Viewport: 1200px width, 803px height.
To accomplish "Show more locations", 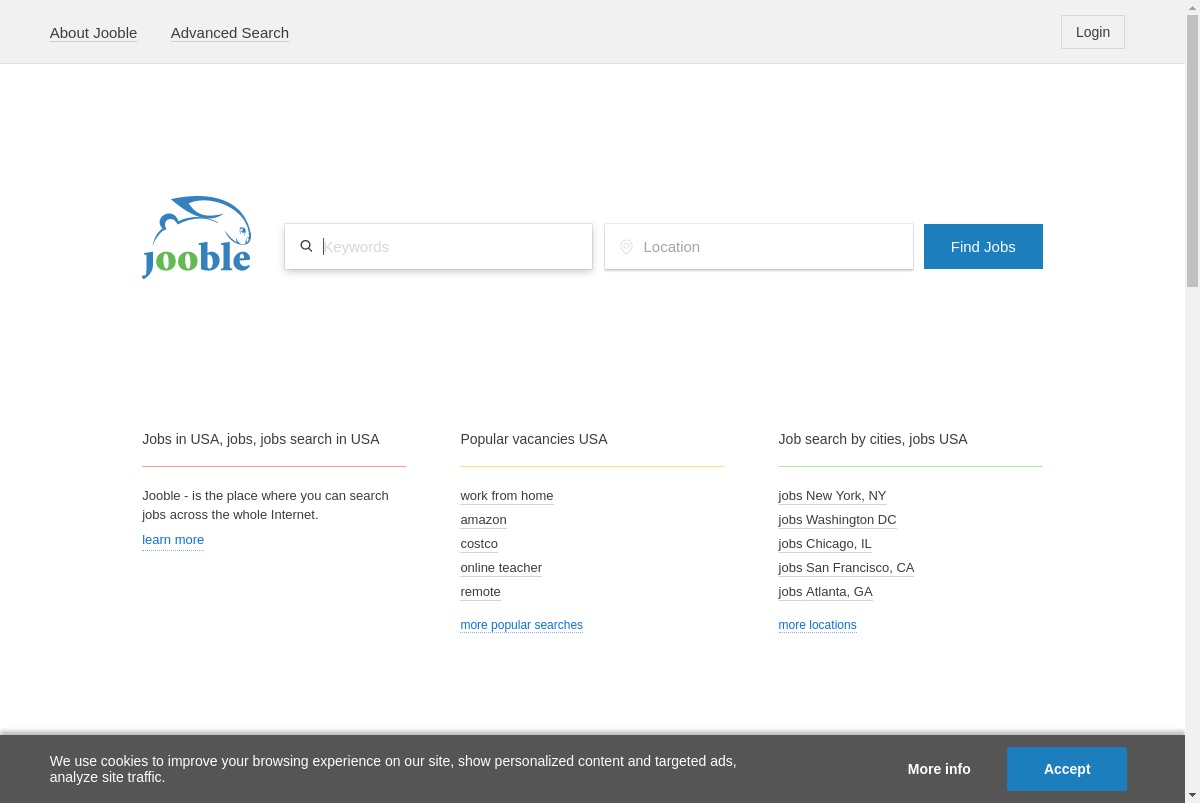I will 818,625.
